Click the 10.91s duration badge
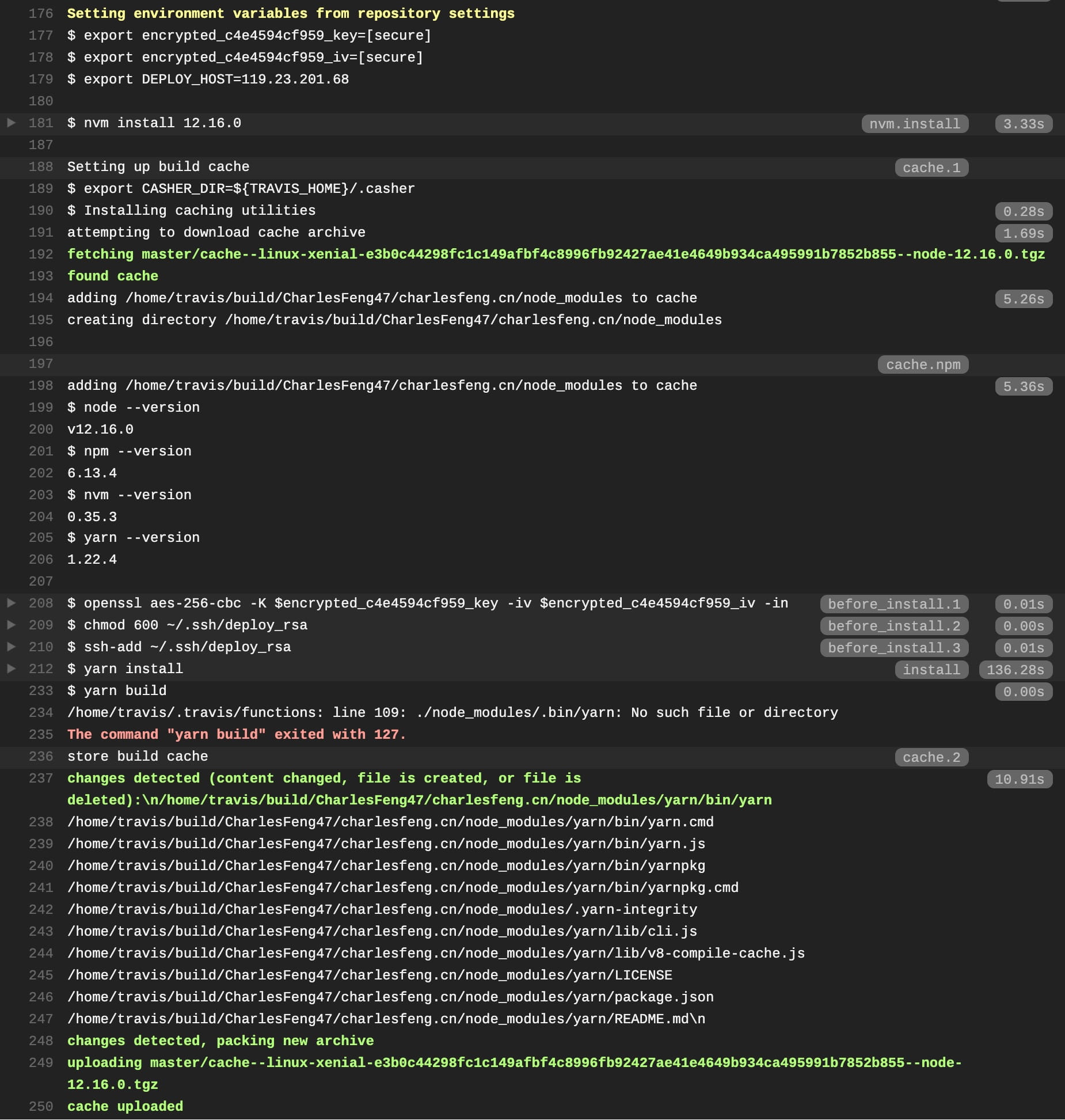 [x=1019, y=779]
